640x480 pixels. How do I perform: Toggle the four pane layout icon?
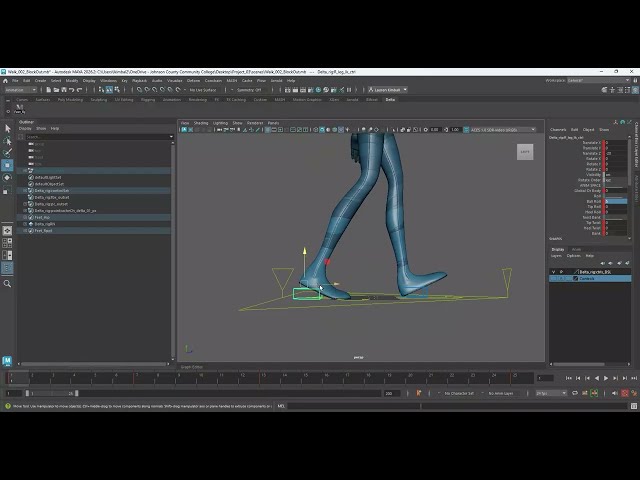pyautogui.click(x=7, y=243)
